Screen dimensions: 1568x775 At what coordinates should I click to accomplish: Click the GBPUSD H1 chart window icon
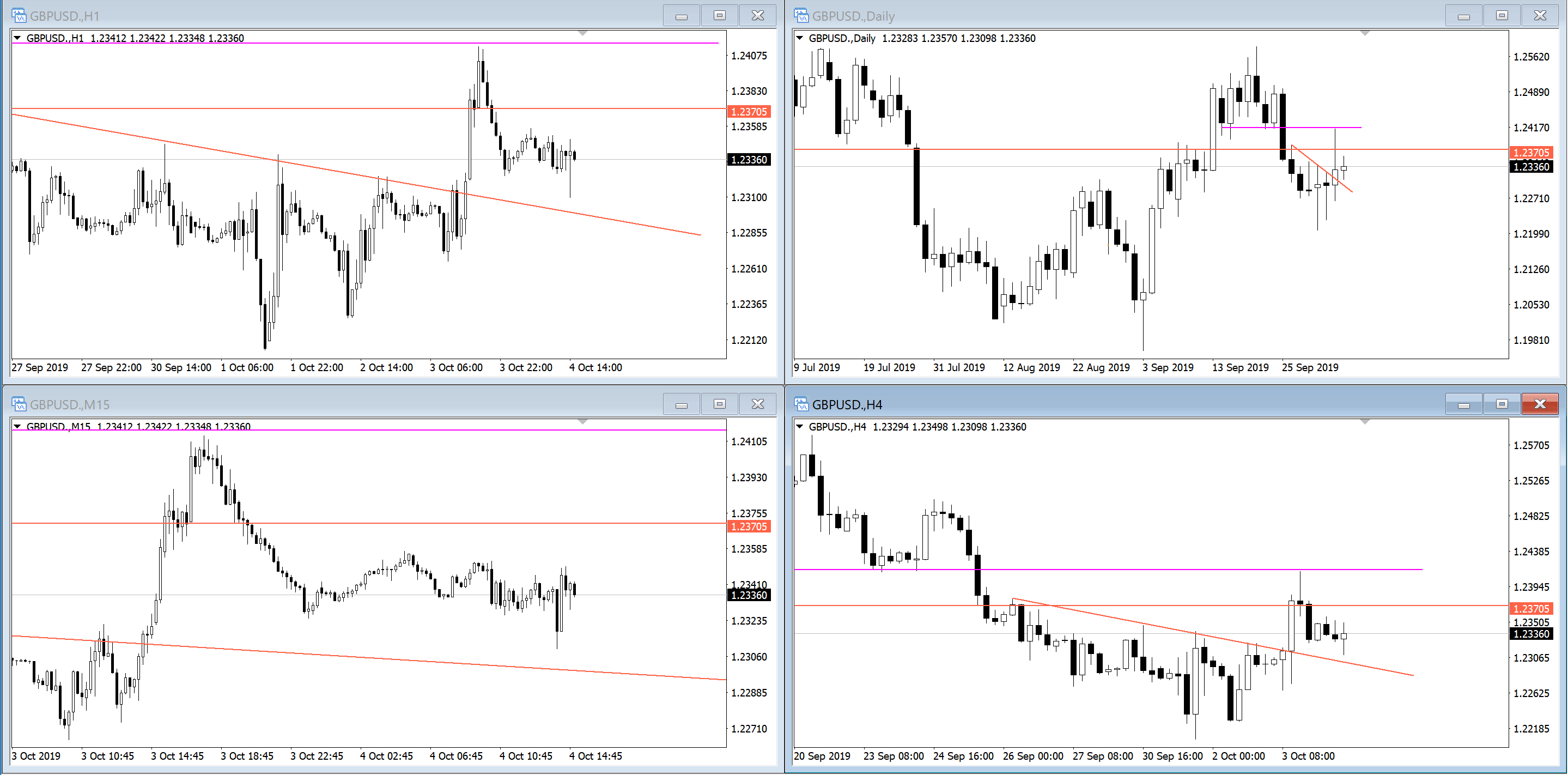click(x=19, y=15)
